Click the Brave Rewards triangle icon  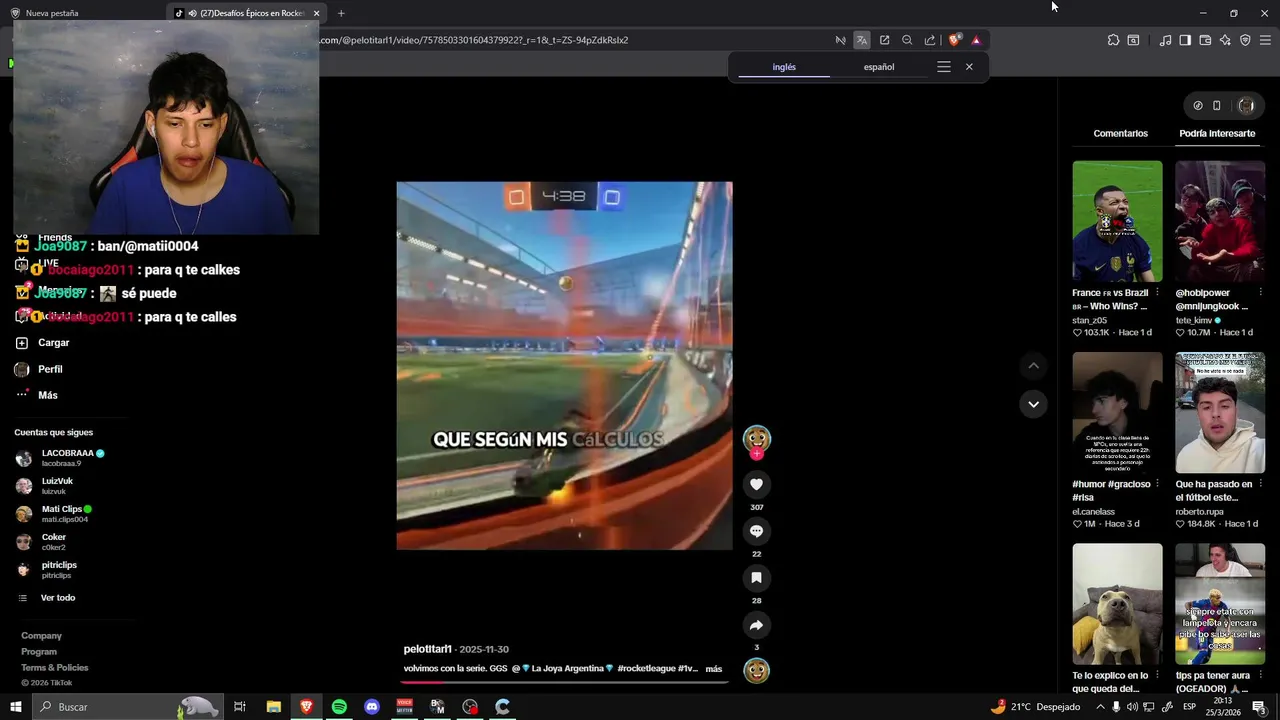(x=976, y=40)
